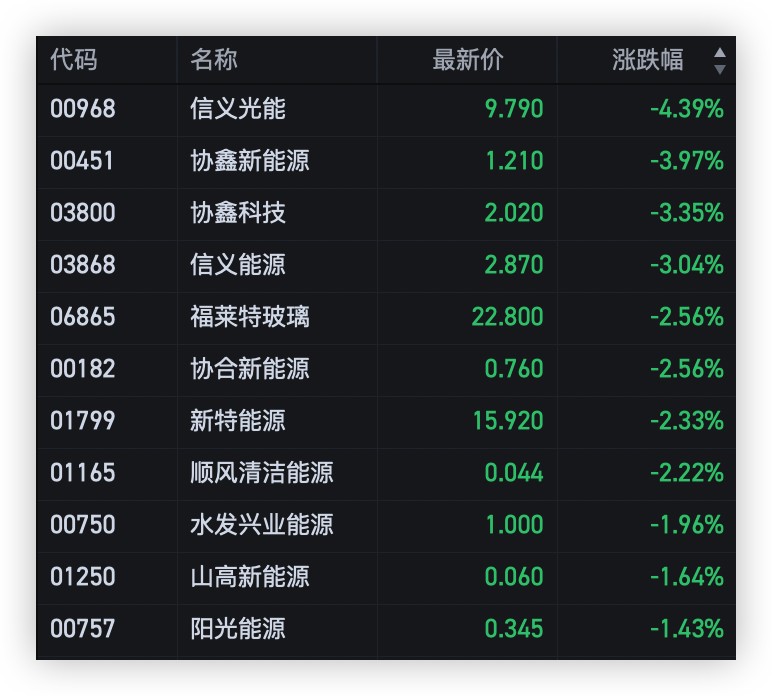Click the 名称 column header
The image size is (772, 696).
pos(214,60)
